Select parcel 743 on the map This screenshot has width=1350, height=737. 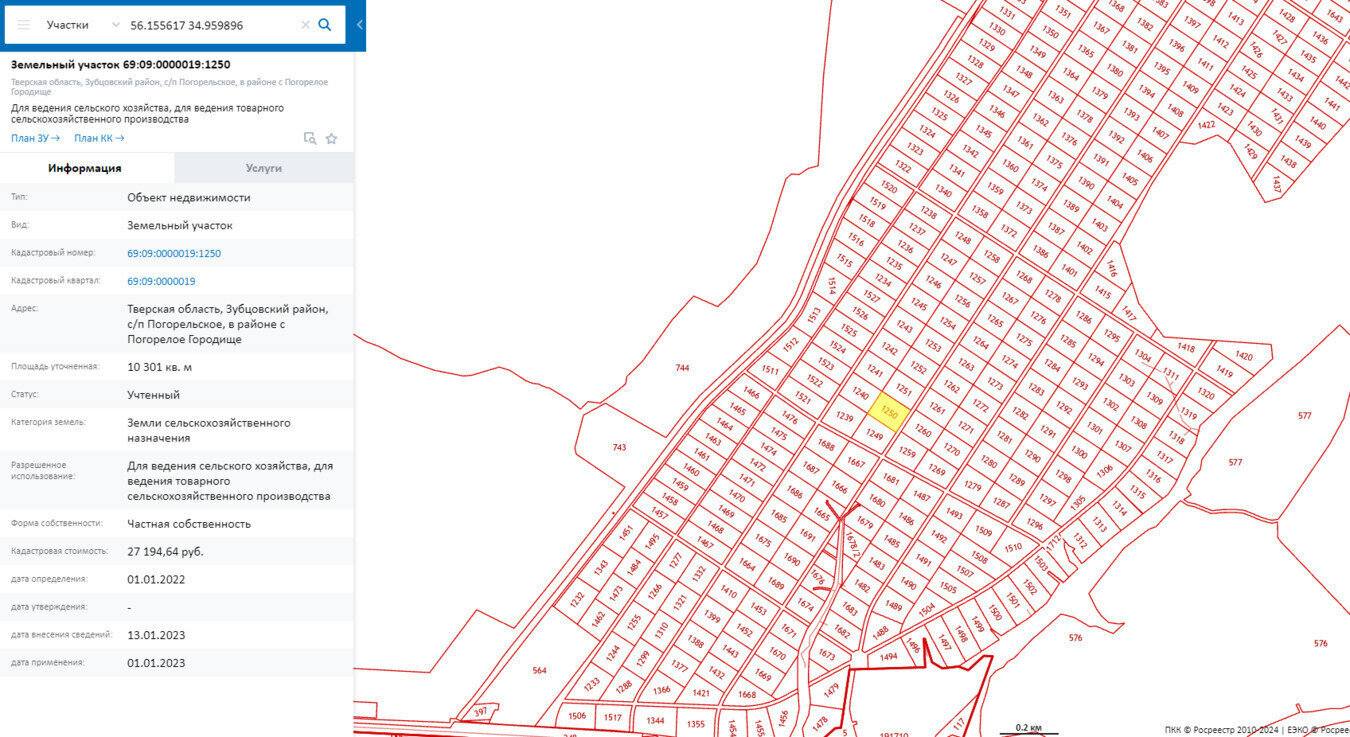click(619, 447)
